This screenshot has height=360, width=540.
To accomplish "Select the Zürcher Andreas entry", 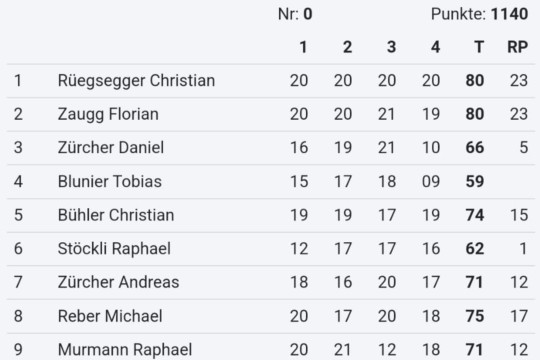I will tap(271, 282).
